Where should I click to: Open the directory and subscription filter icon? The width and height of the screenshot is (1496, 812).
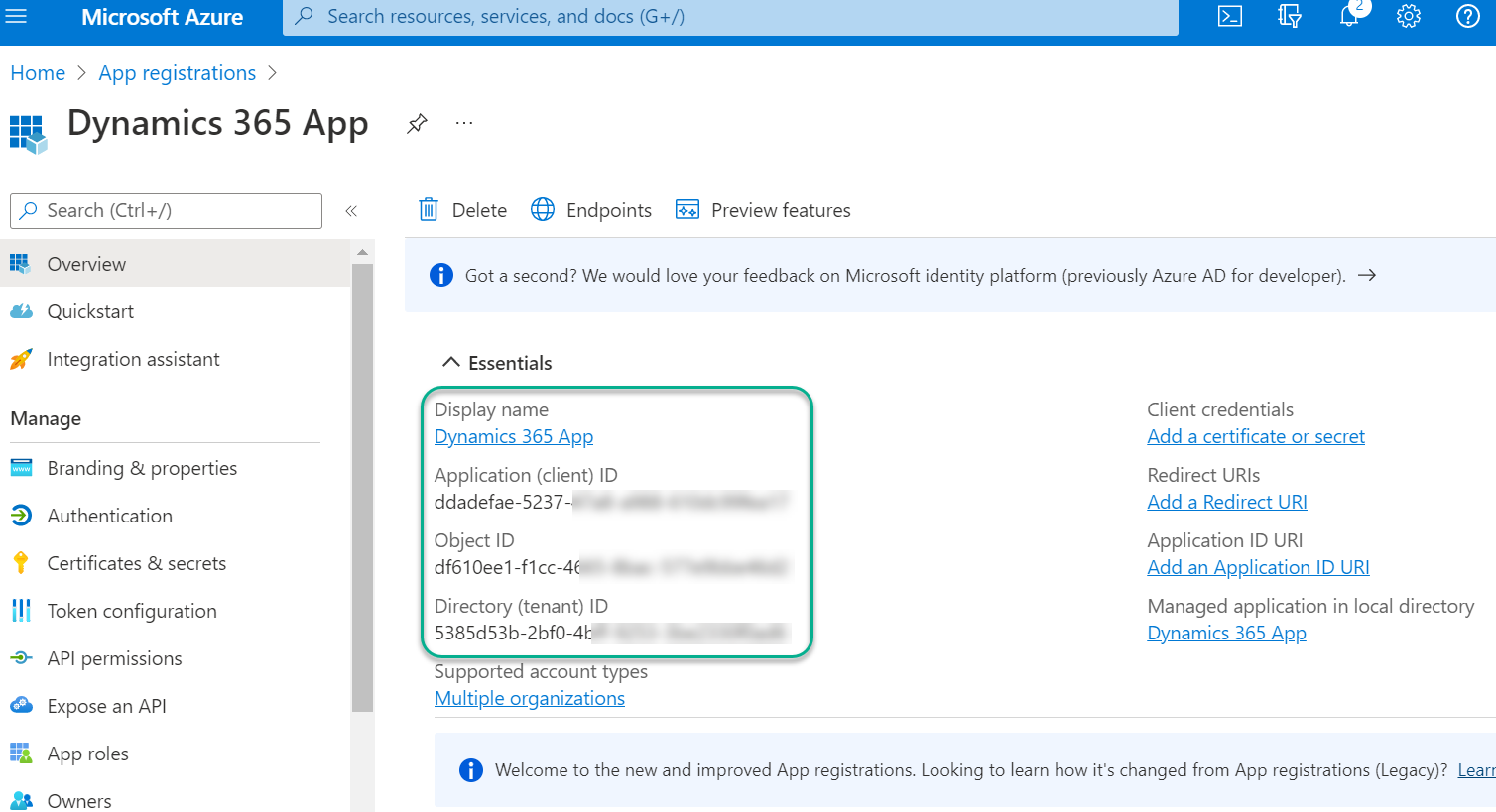(x=1290, y=16)
